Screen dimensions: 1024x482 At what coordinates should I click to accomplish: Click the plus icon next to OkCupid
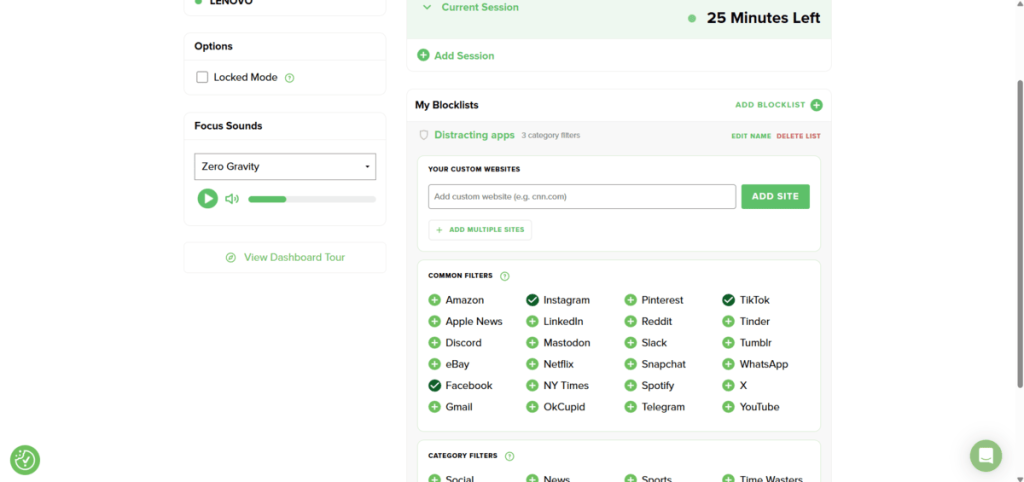click(x=532, y=407)
